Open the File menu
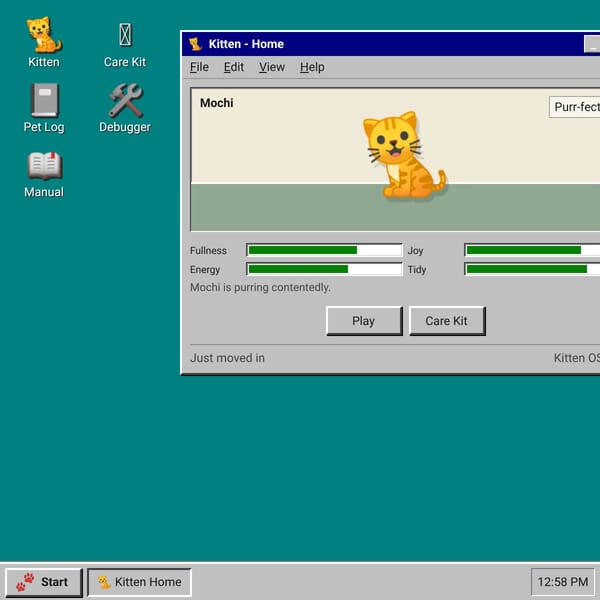The width and height of the screenshot is (600, 600). (199, 67)
